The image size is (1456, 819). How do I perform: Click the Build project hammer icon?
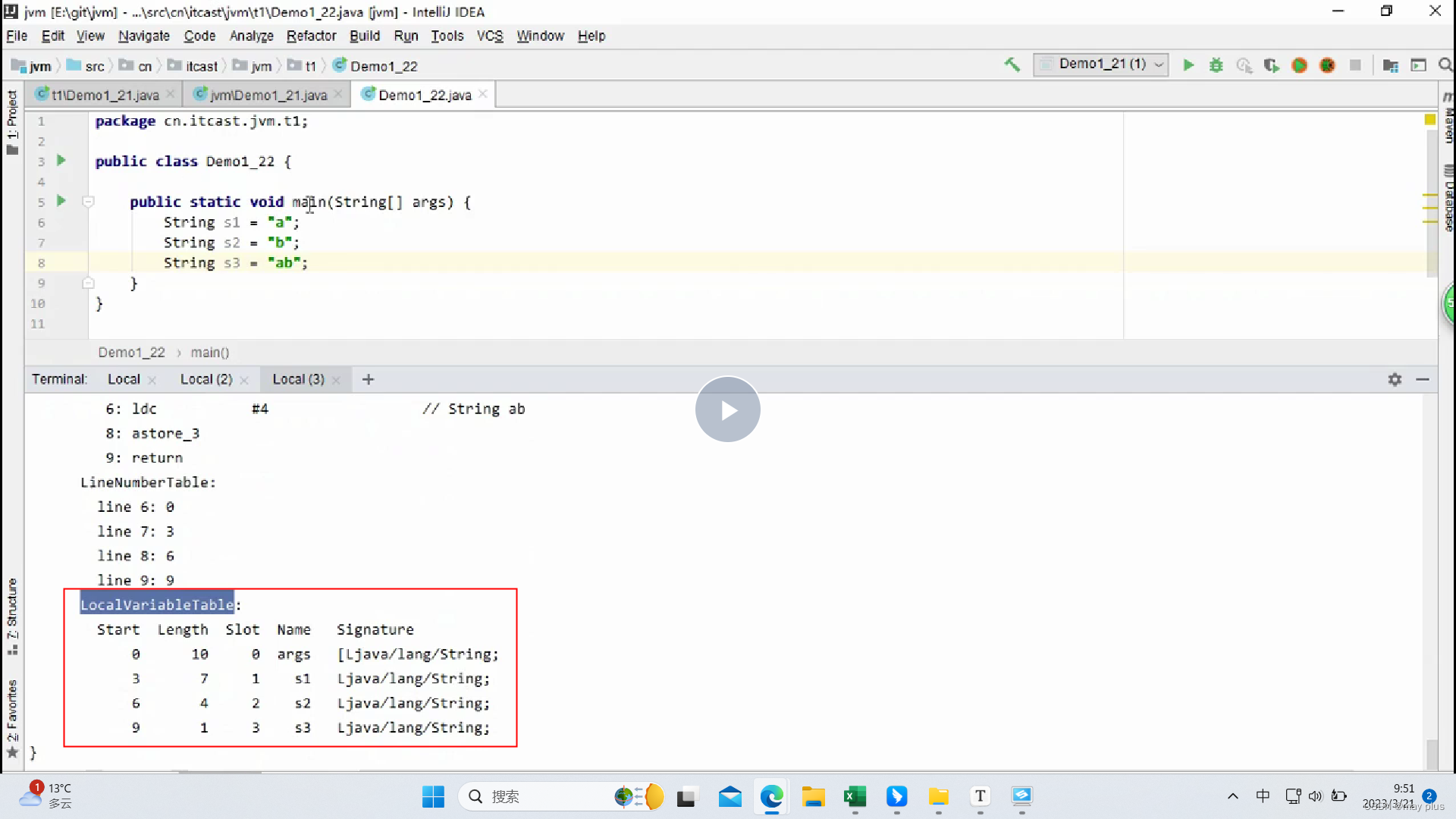pyautogui.click(x=1012, y=65)
